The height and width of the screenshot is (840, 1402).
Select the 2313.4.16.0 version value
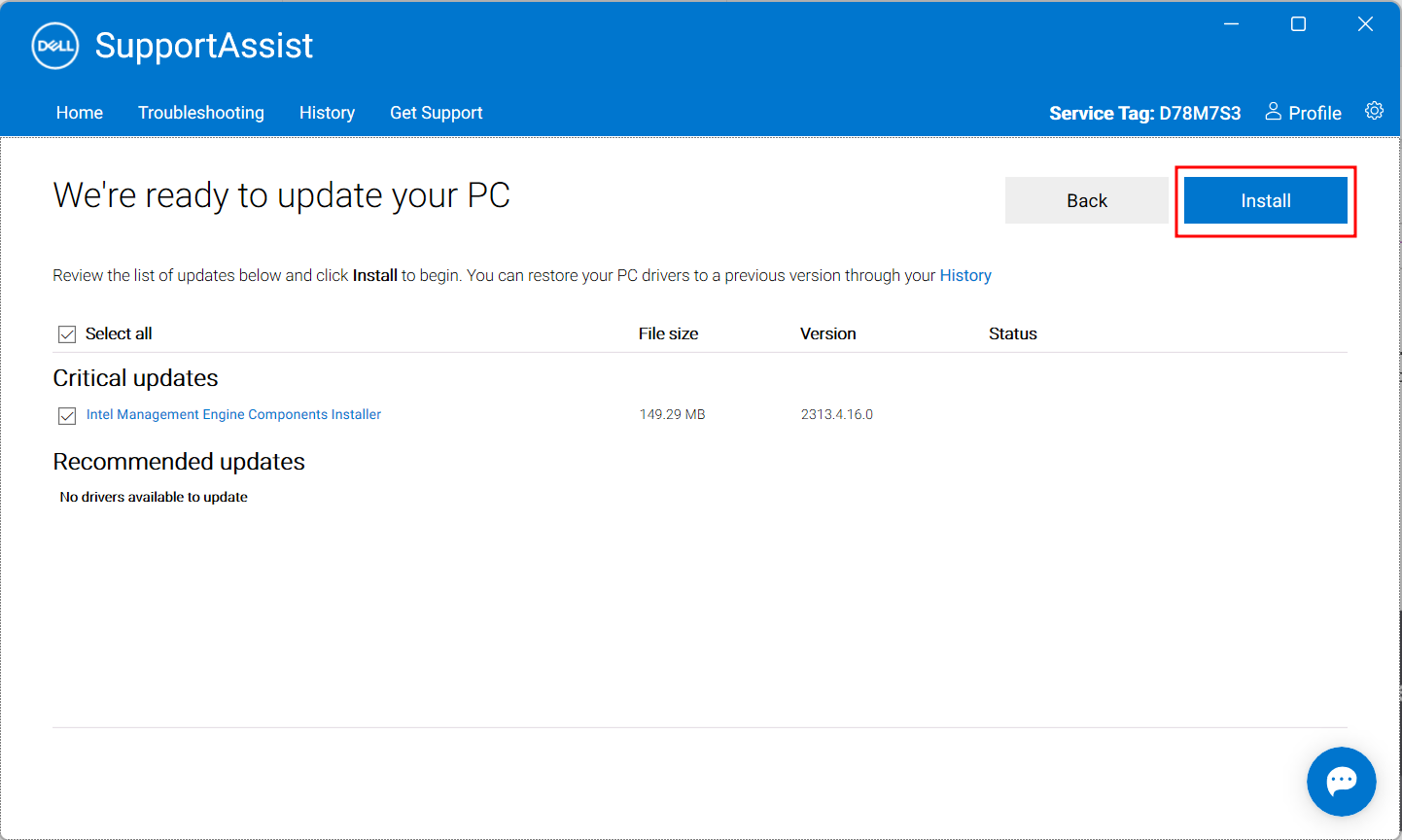tap(837, 414)
